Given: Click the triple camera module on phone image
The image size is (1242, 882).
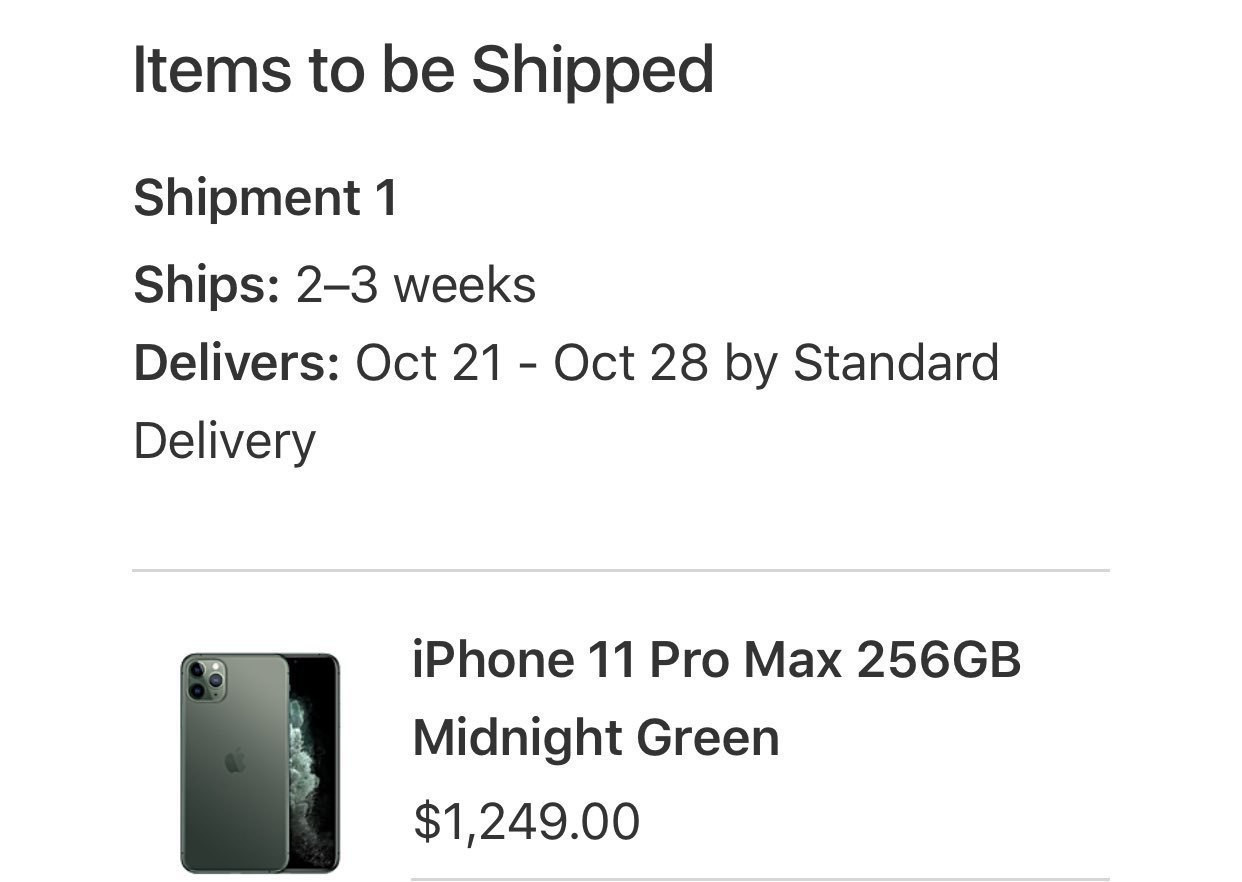Looking at the screenshot, I should [205, 679].
